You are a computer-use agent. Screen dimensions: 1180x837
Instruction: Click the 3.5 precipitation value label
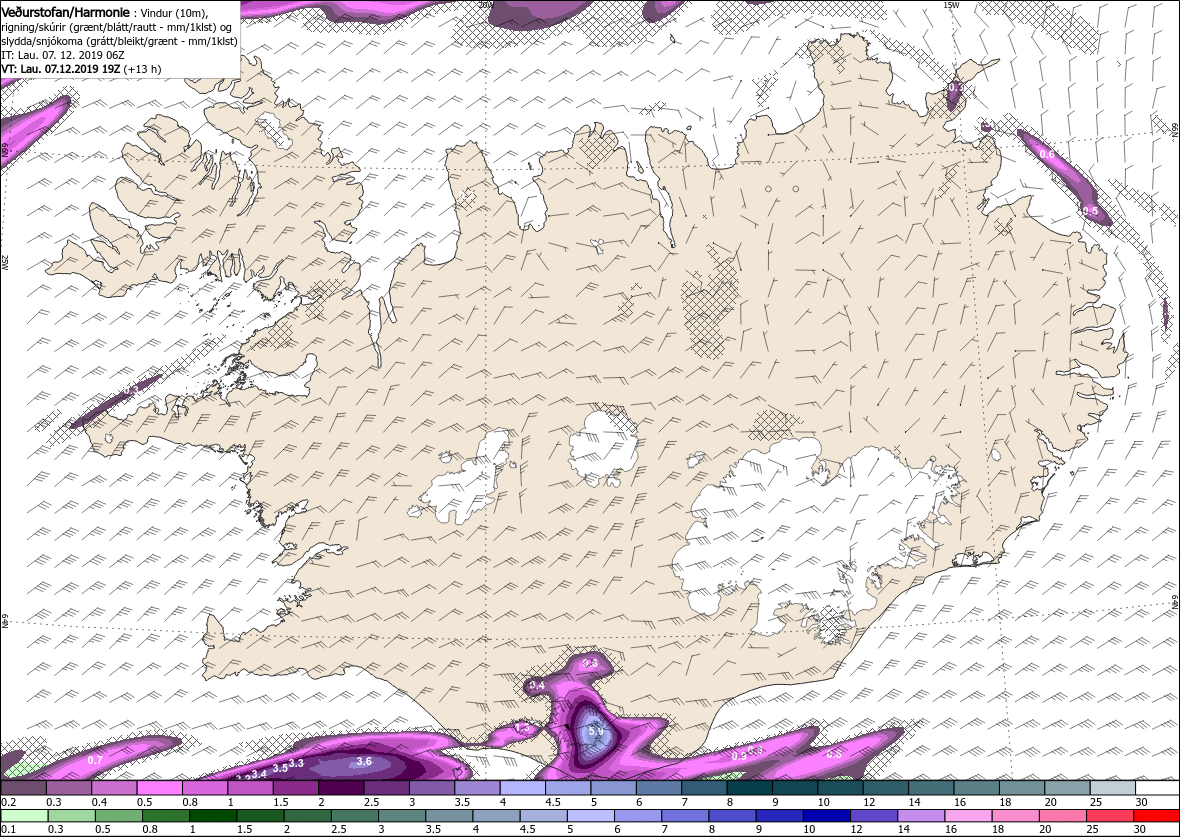tap(280, 768)
